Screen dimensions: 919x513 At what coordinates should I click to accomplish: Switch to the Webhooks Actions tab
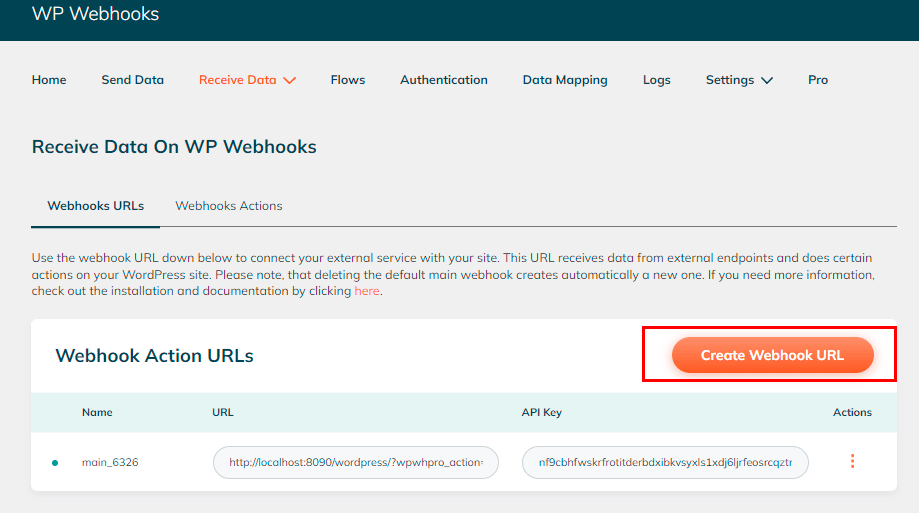[x=229, y=206]
